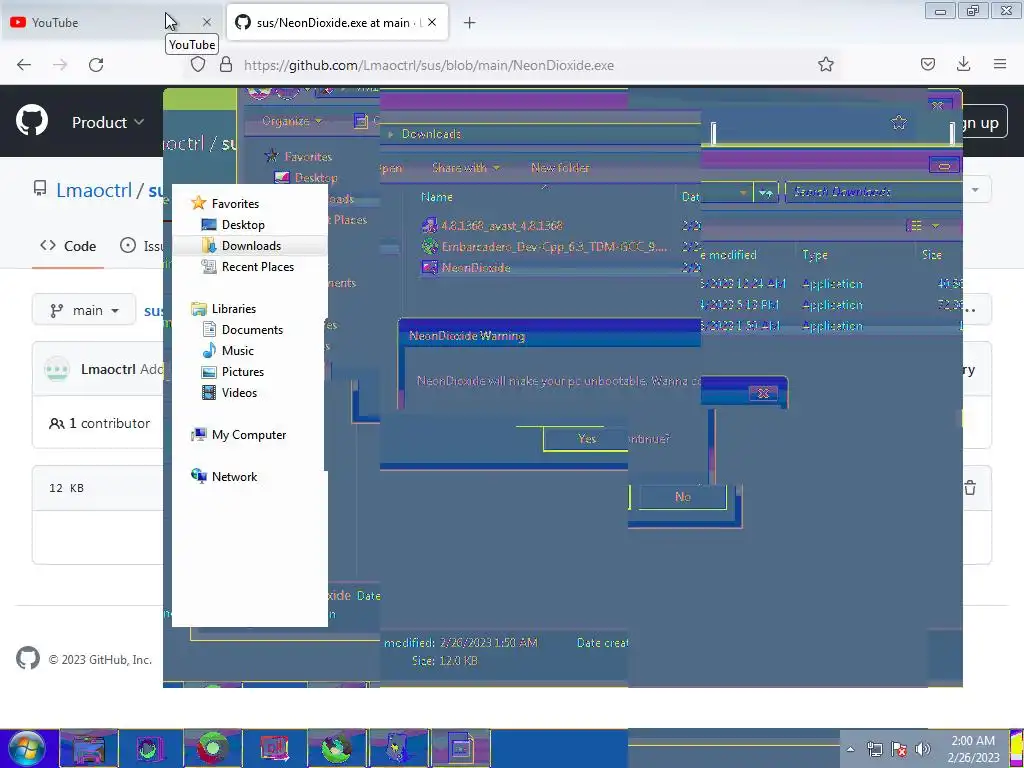Select the Embarcadero_Dev-Cpp installer file
1024x768 pixels.
pos(545,247)
